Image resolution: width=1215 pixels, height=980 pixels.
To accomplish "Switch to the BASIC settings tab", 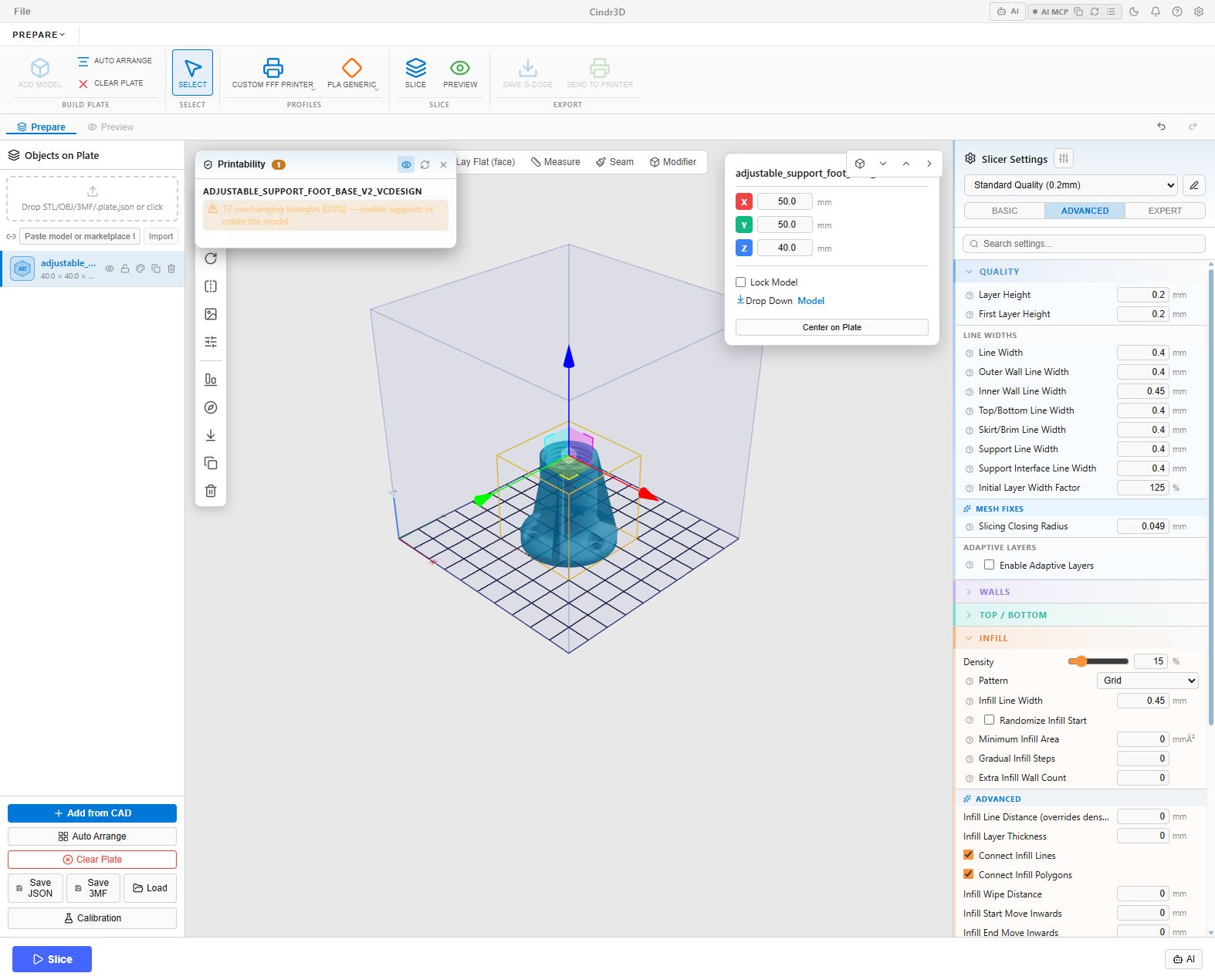I will [x=1004, y=211].
